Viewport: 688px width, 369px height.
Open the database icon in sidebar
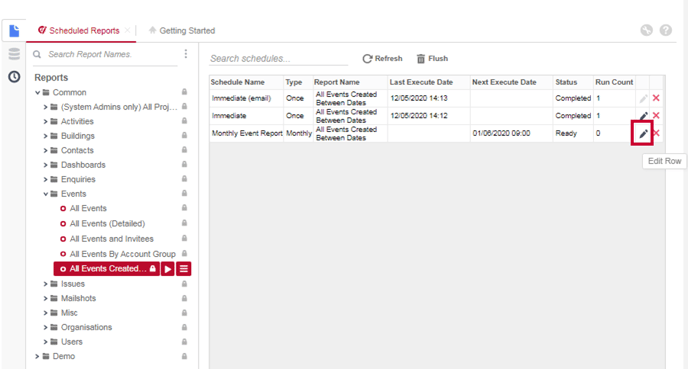14,54
